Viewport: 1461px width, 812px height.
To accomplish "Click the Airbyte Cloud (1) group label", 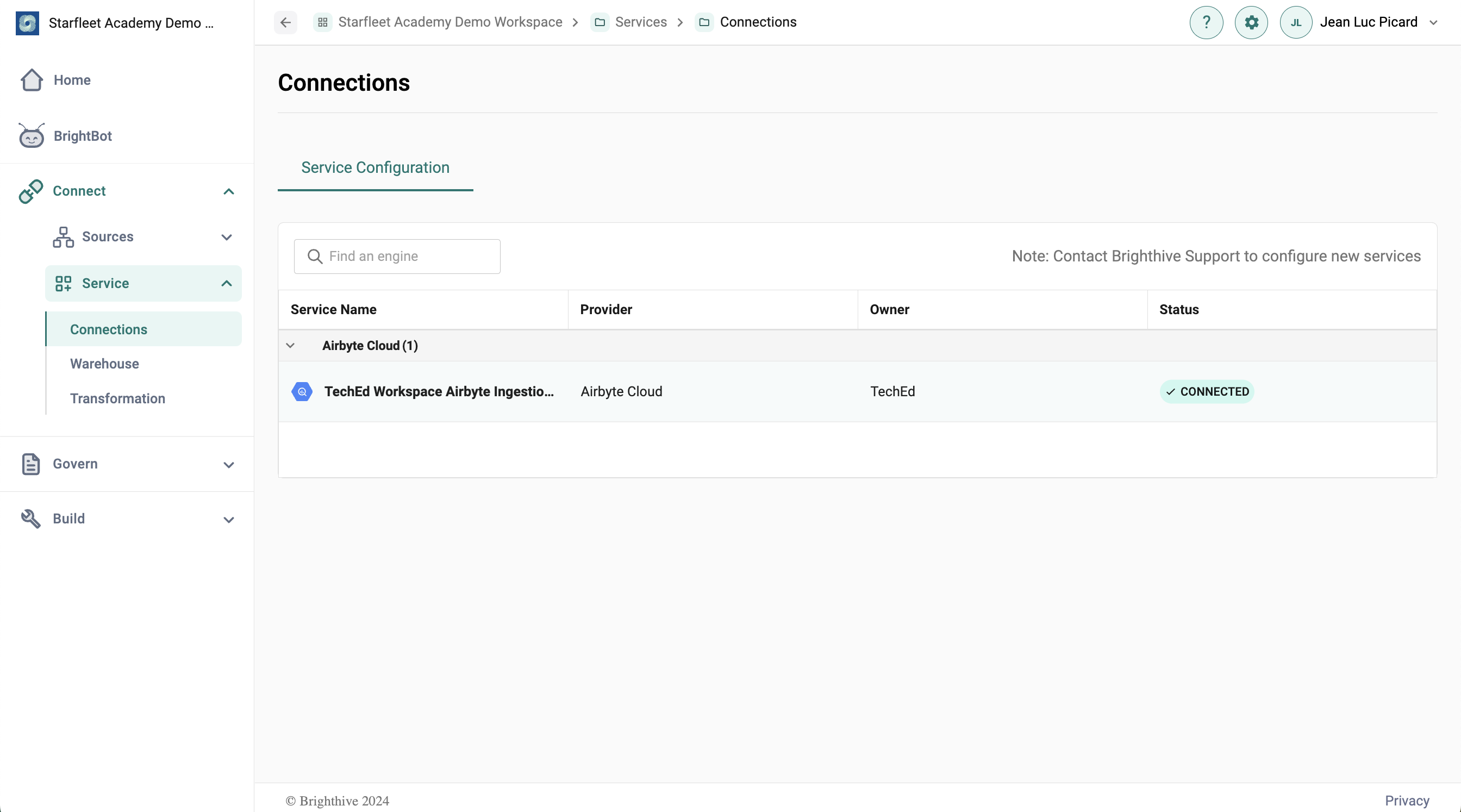I will (x=370, y=345).
